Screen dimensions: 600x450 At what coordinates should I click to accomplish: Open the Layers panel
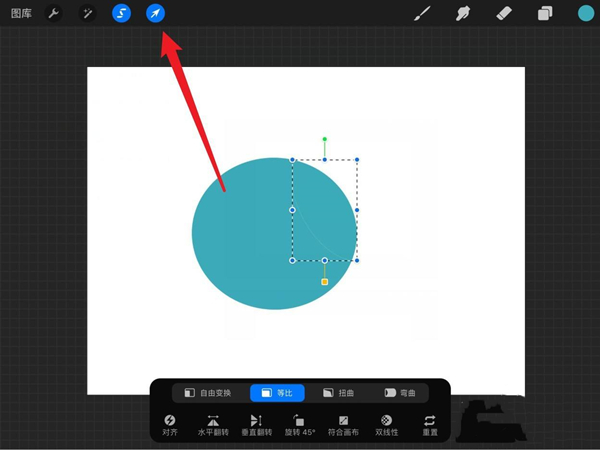[x=545, y=14]
